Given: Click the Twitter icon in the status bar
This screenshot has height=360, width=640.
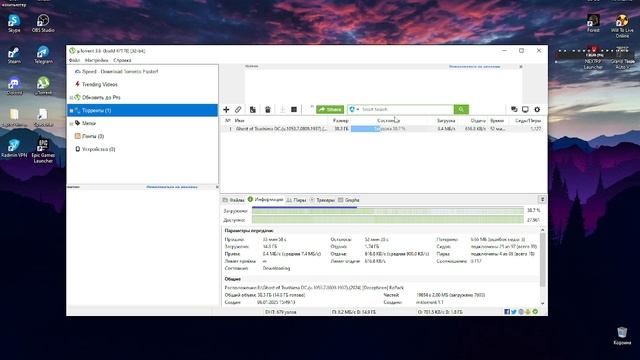Looking at the screenshot, I should [514, 312].
